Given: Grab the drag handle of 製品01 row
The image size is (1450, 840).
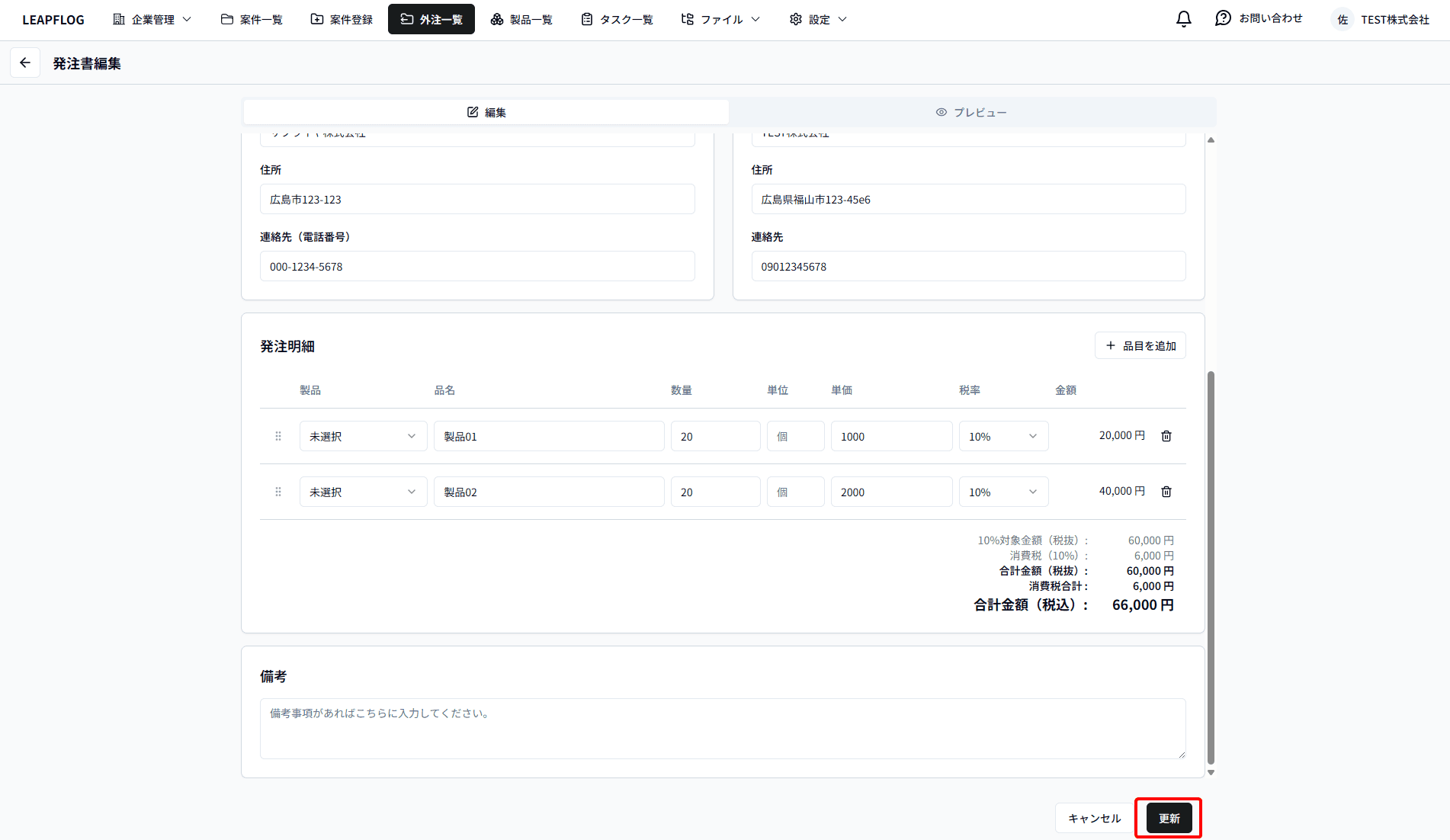Looking at the screenshot, I should [x=278, y=436].
